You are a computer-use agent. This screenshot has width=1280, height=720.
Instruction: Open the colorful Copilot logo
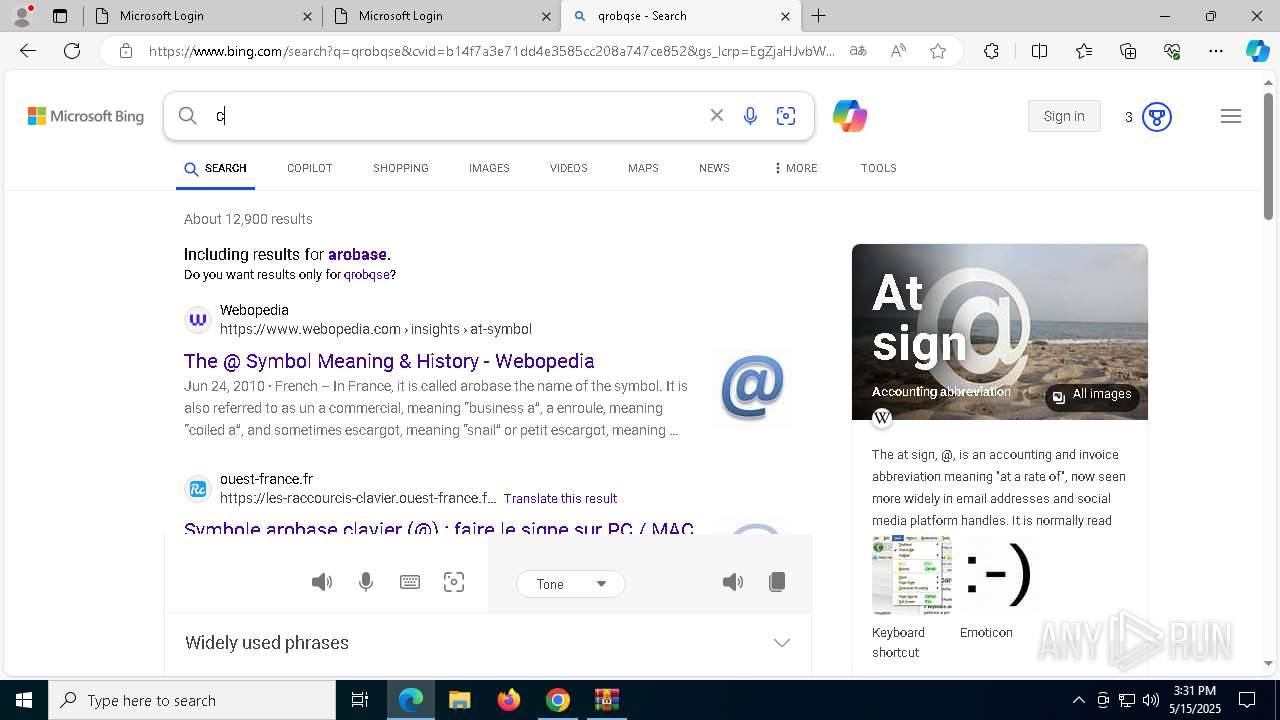click(x=850, y=116)
